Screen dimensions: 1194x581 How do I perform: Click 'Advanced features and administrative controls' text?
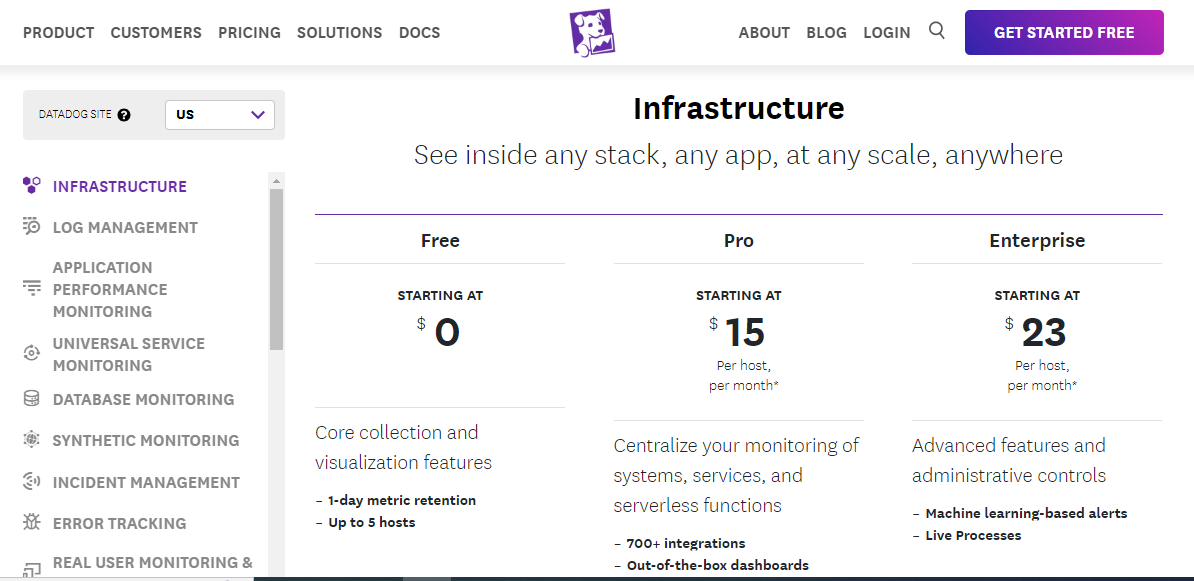click(1009, 460)
